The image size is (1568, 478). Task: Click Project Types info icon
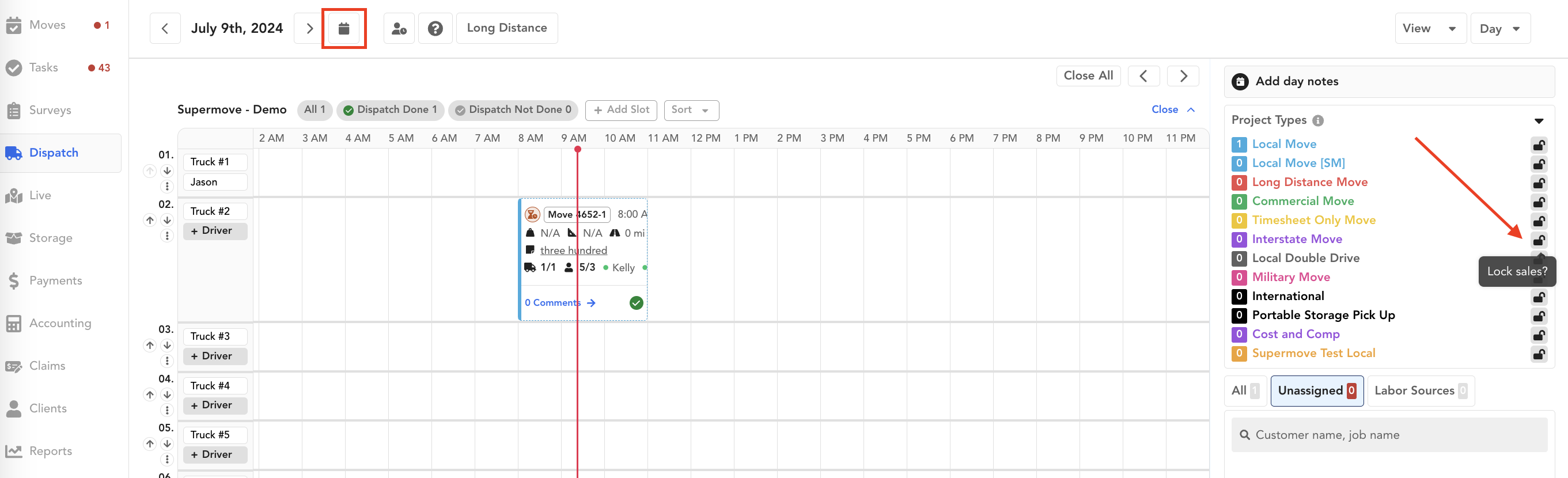tap(1318, 120)
